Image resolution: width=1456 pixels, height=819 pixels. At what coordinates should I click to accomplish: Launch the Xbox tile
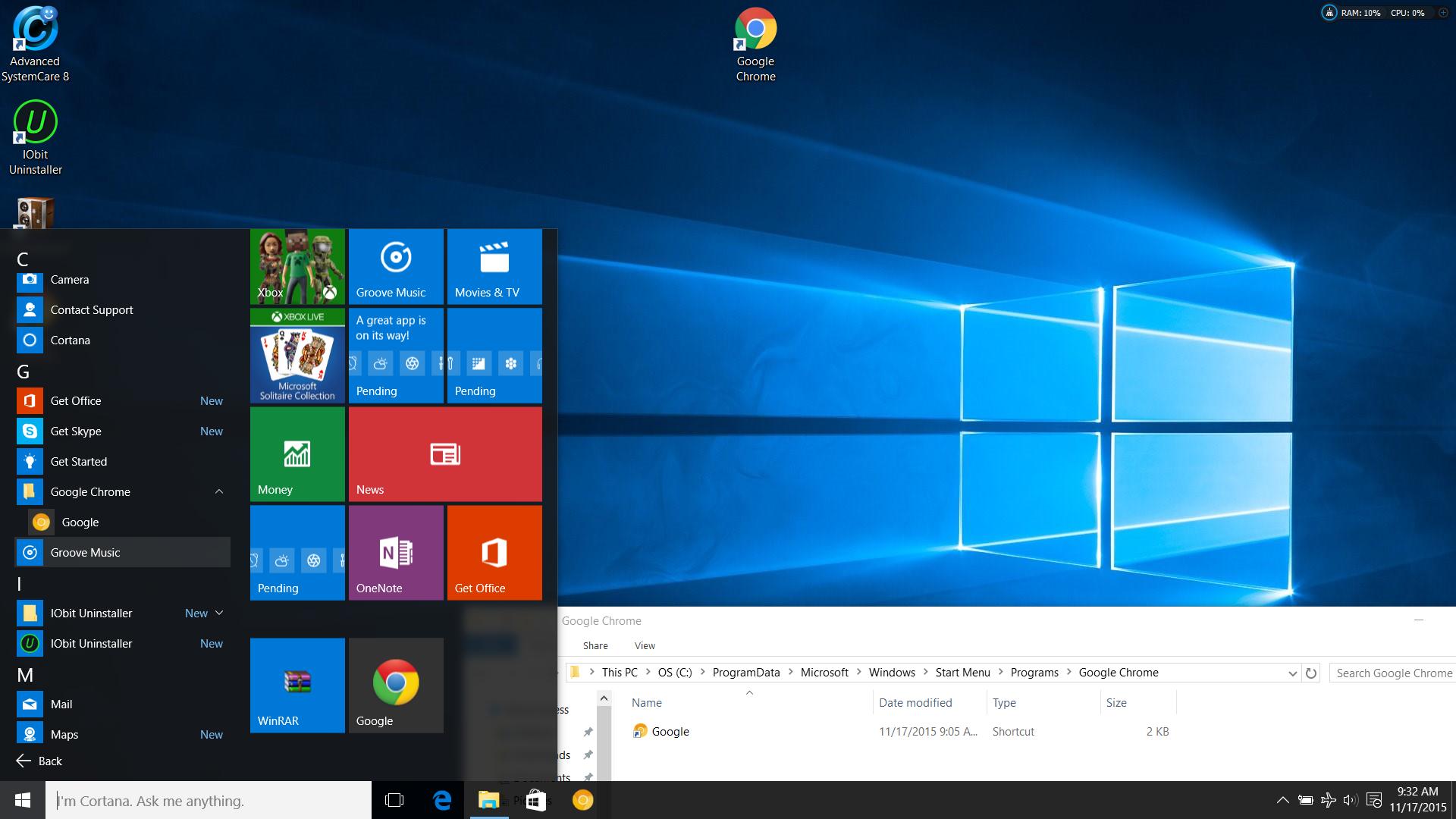point(297,265)
